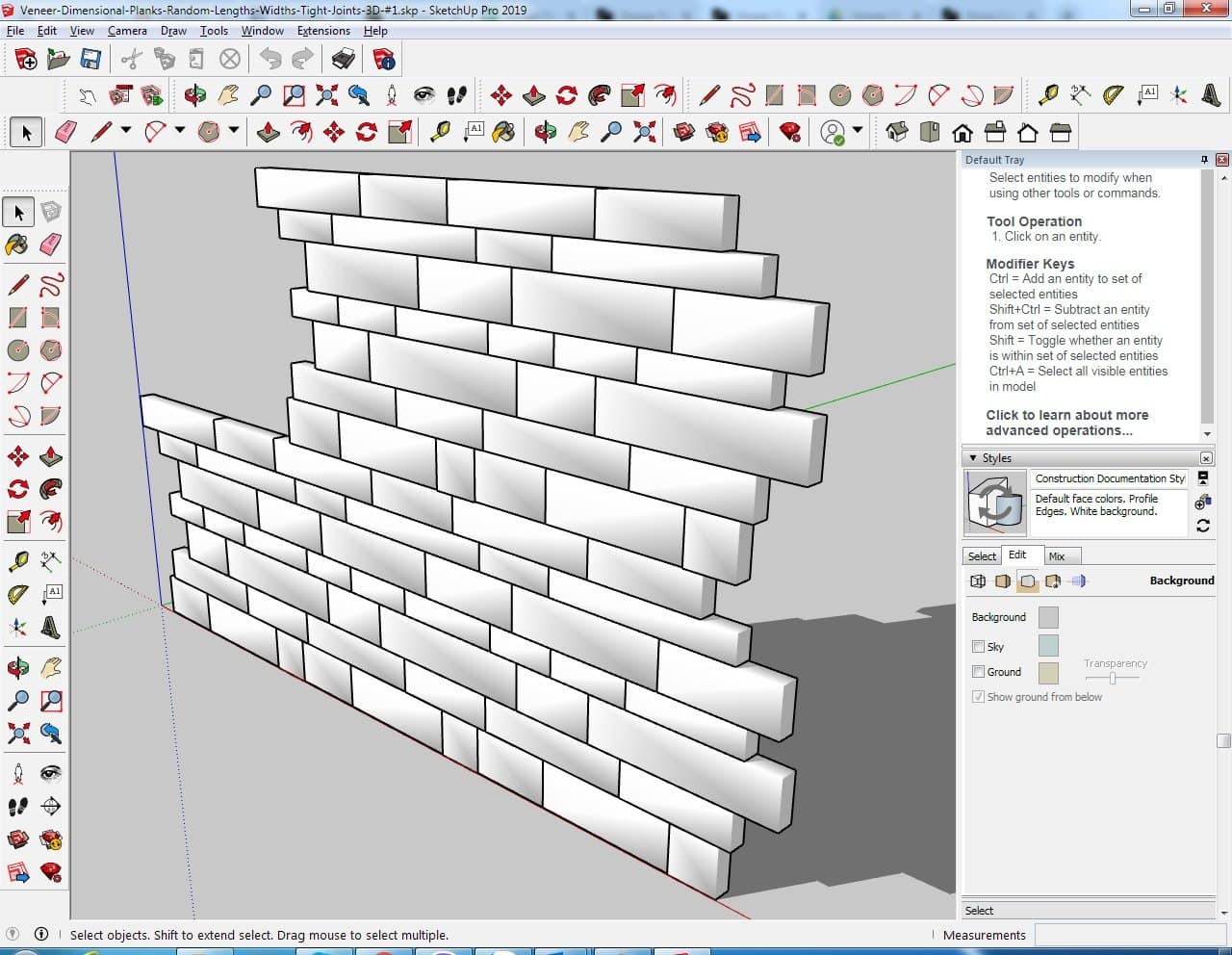1232x955 pixels.
Task: Open the account profile dropdown arrow
Action: [x=858, y=130]
